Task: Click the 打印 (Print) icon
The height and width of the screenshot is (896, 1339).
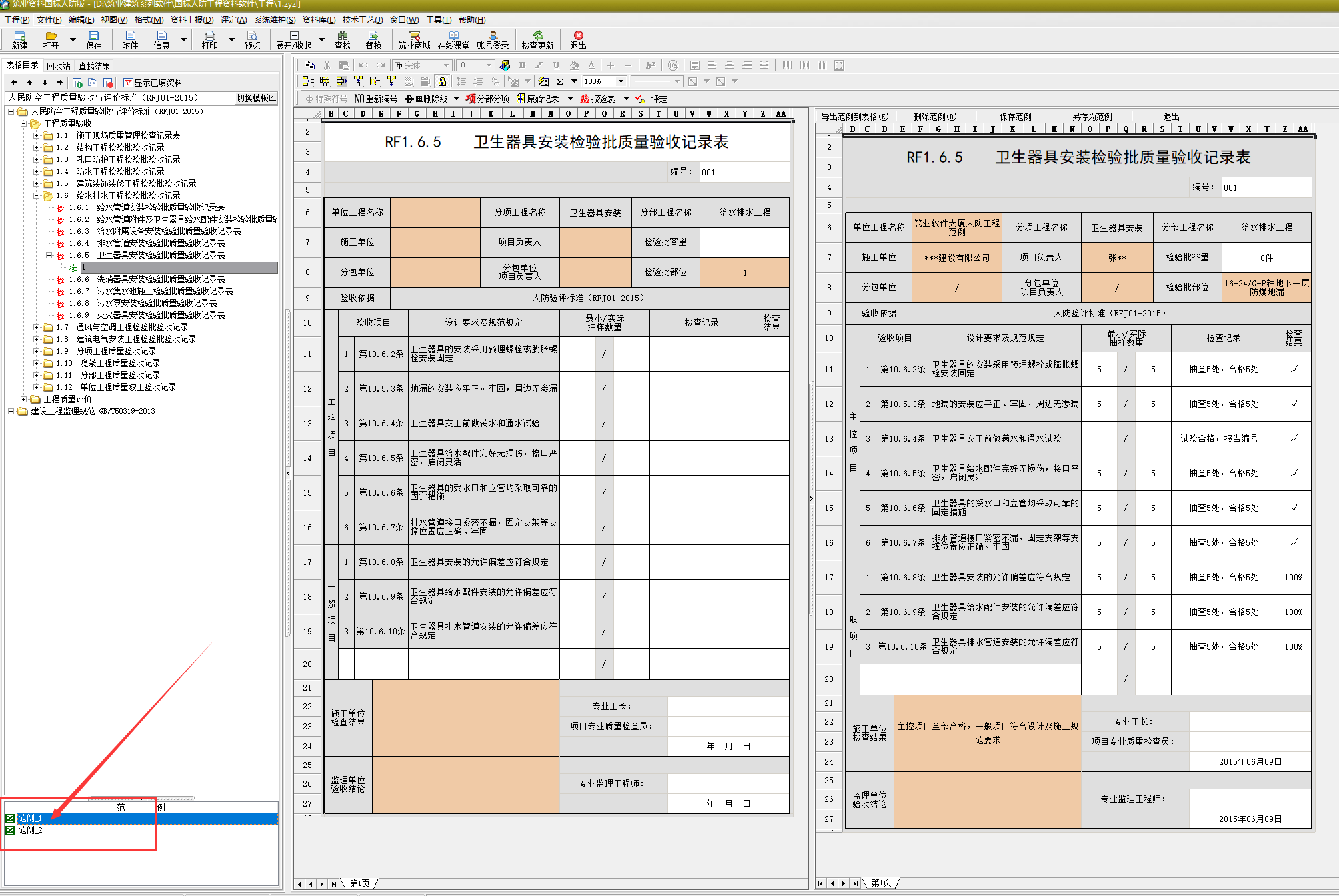Action: 210,40
